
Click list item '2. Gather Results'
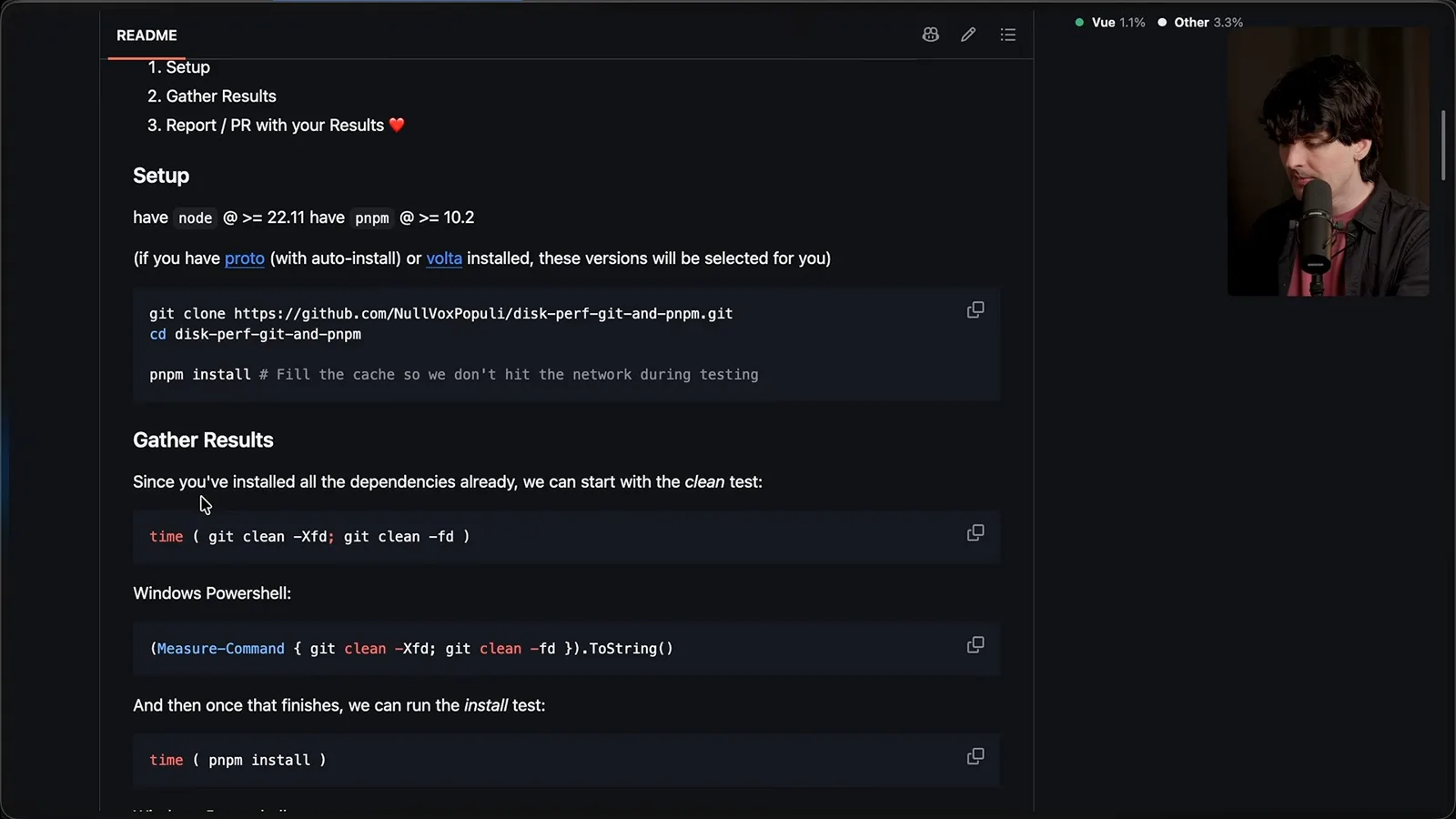pyautogui.click(x=212, y=96)
